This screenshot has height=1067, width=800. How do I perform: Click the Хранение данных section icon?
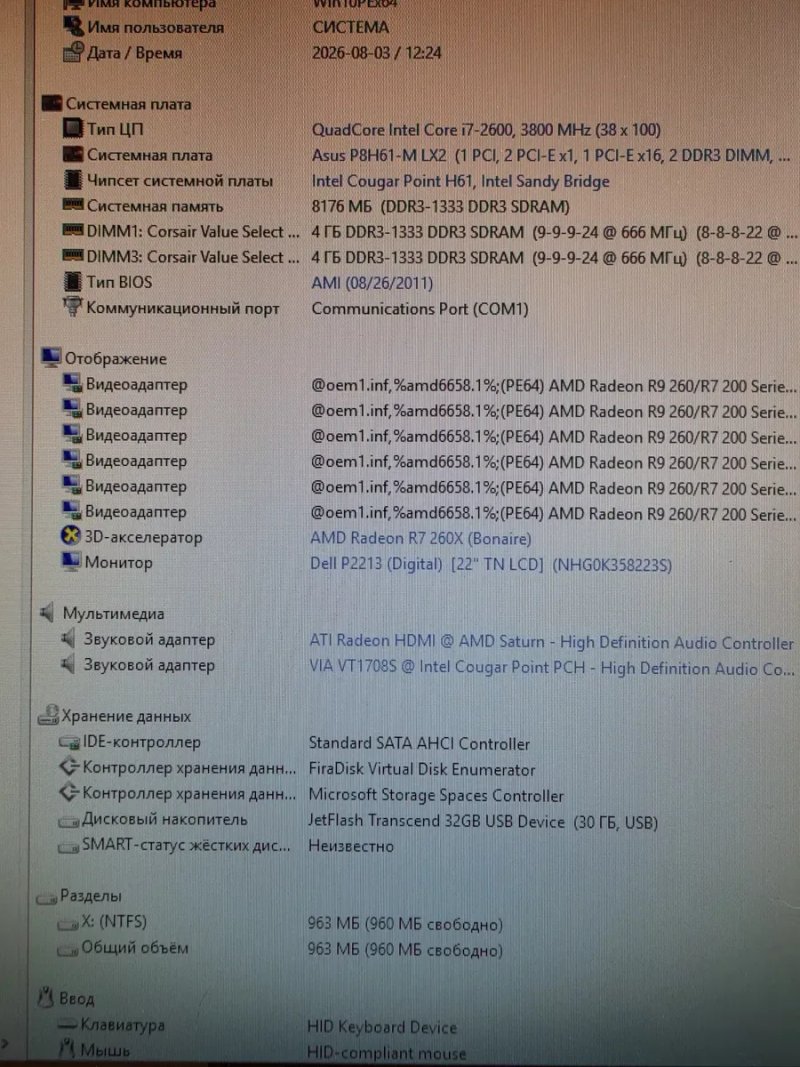pyautogui.click(x=48, y=715)
